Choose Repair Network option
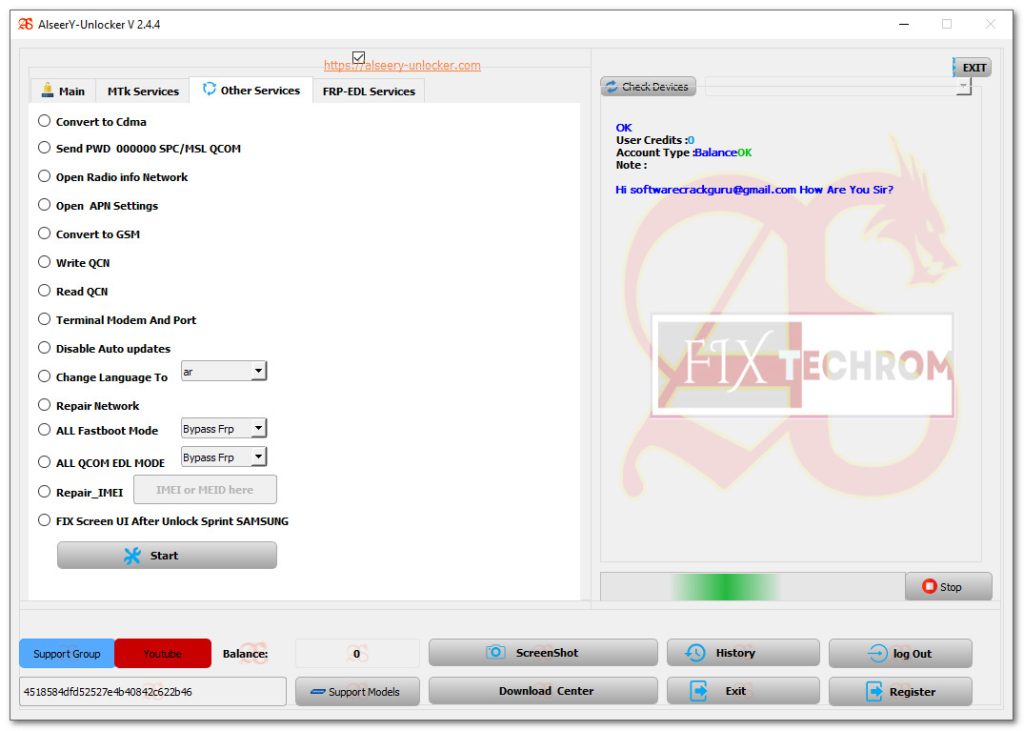The width and height of the screenshot is (1024, 731). coord(44,405)
